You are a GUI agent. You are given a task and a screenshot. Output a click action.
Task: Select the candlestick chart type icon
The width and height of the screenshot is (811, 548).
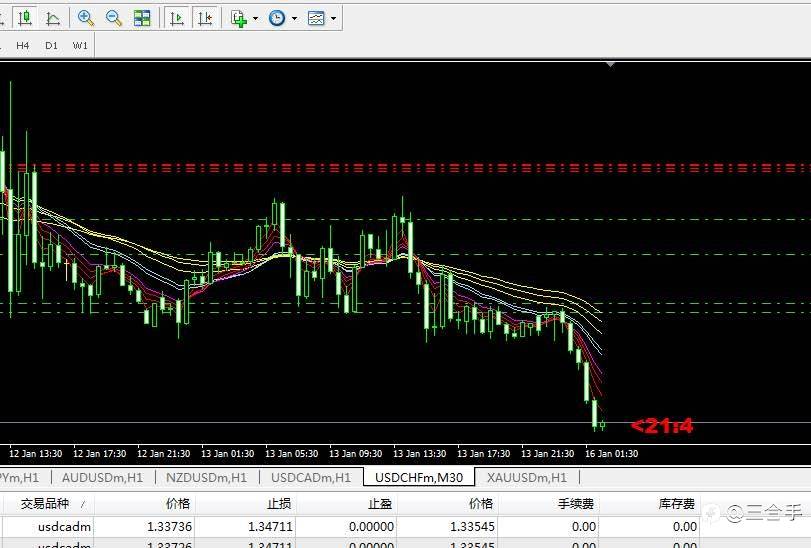click(24, 18)
